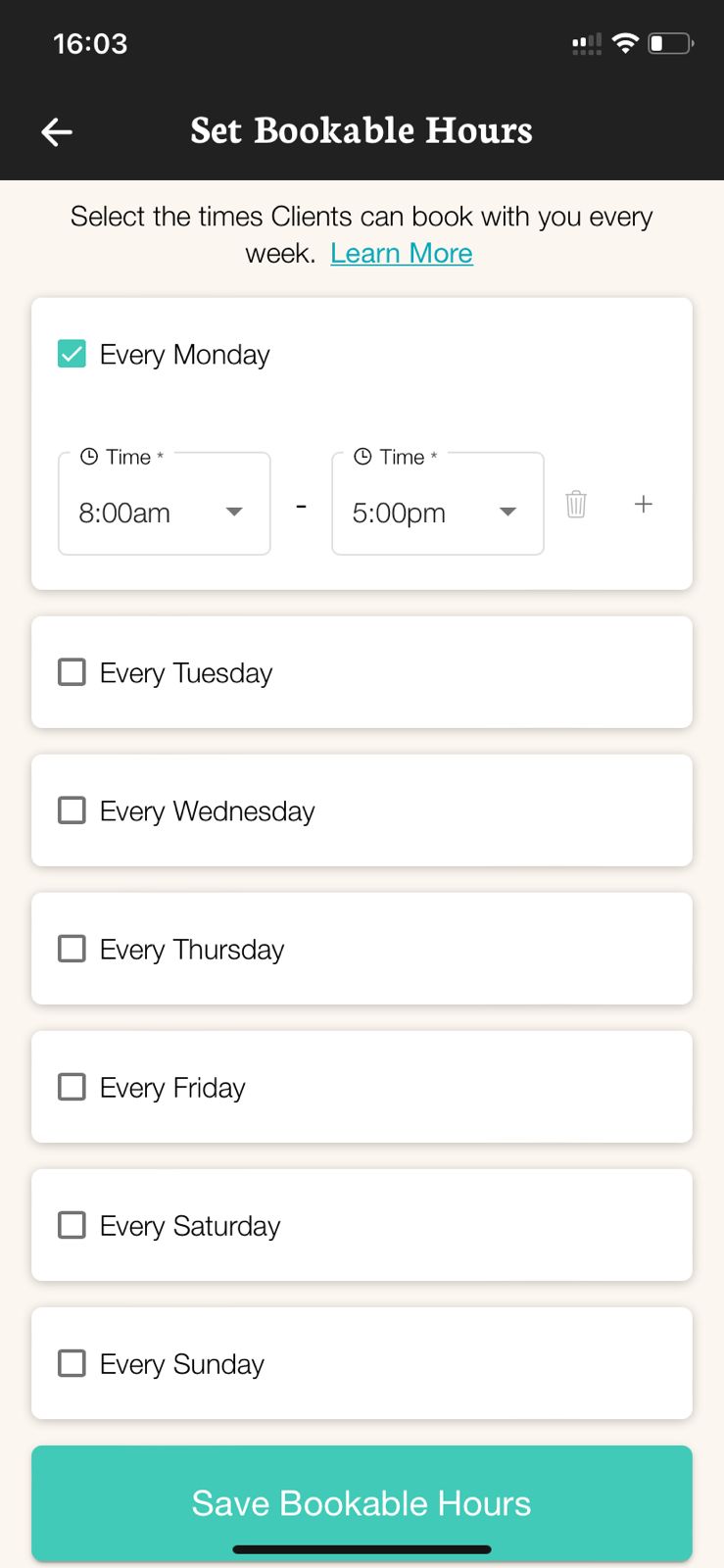Viewport: 724px width, 1568px height.
Task: Expand the start time dropdown arrow
Action: point(234,512)
